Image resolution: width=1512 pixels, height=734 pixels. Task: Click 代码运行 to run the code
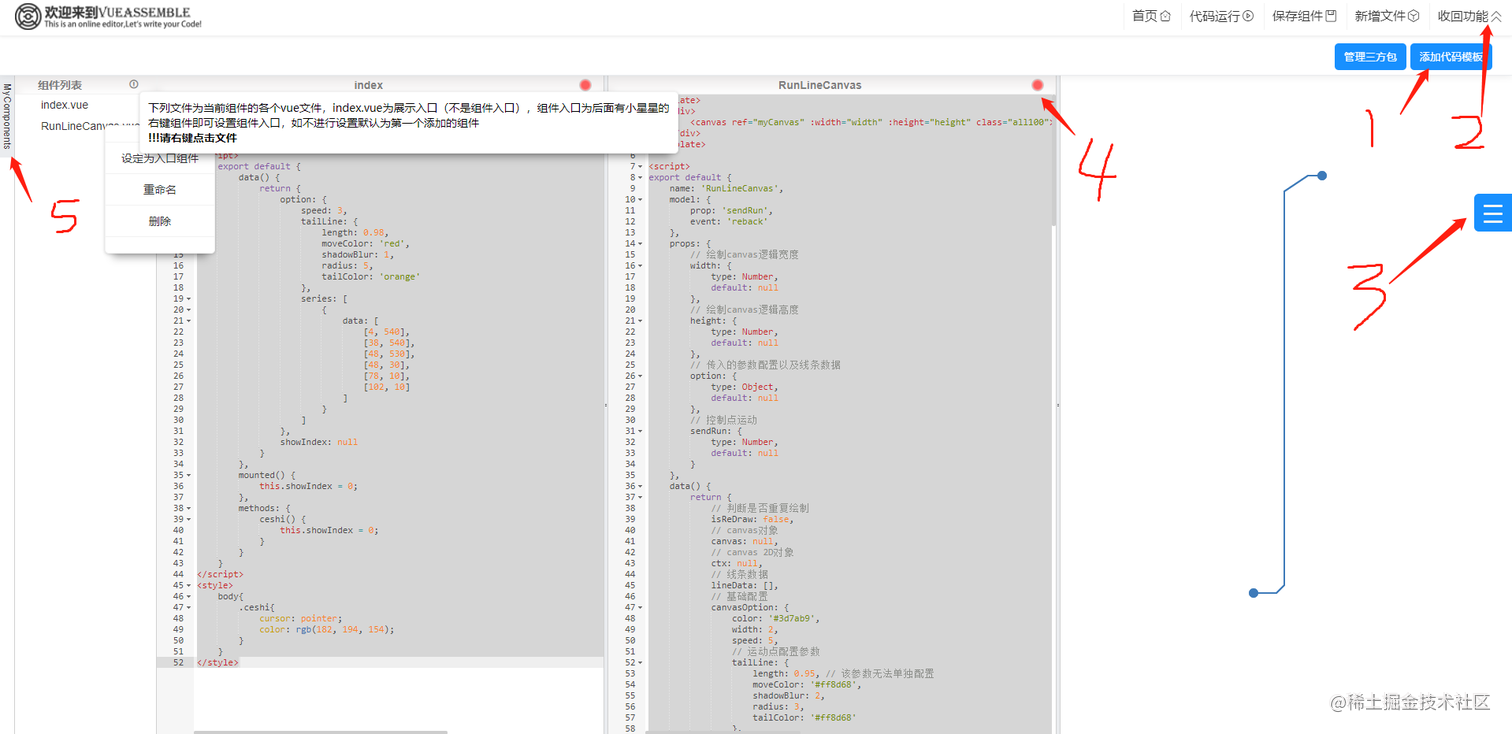(x=1222, y=16)
